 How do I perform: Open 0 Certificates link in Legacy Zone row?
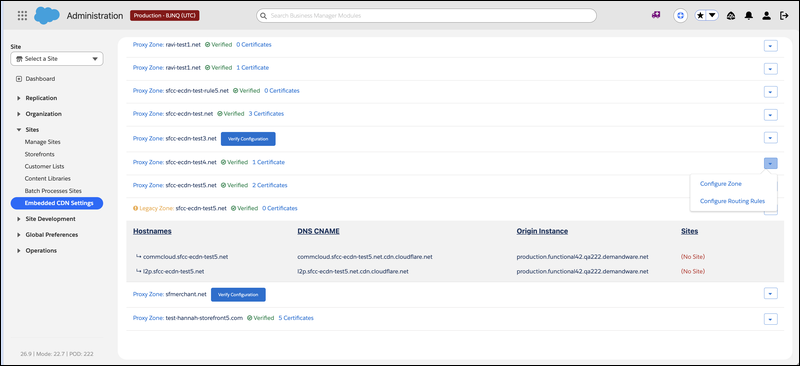pyautogui.click(x=280, y=208)
